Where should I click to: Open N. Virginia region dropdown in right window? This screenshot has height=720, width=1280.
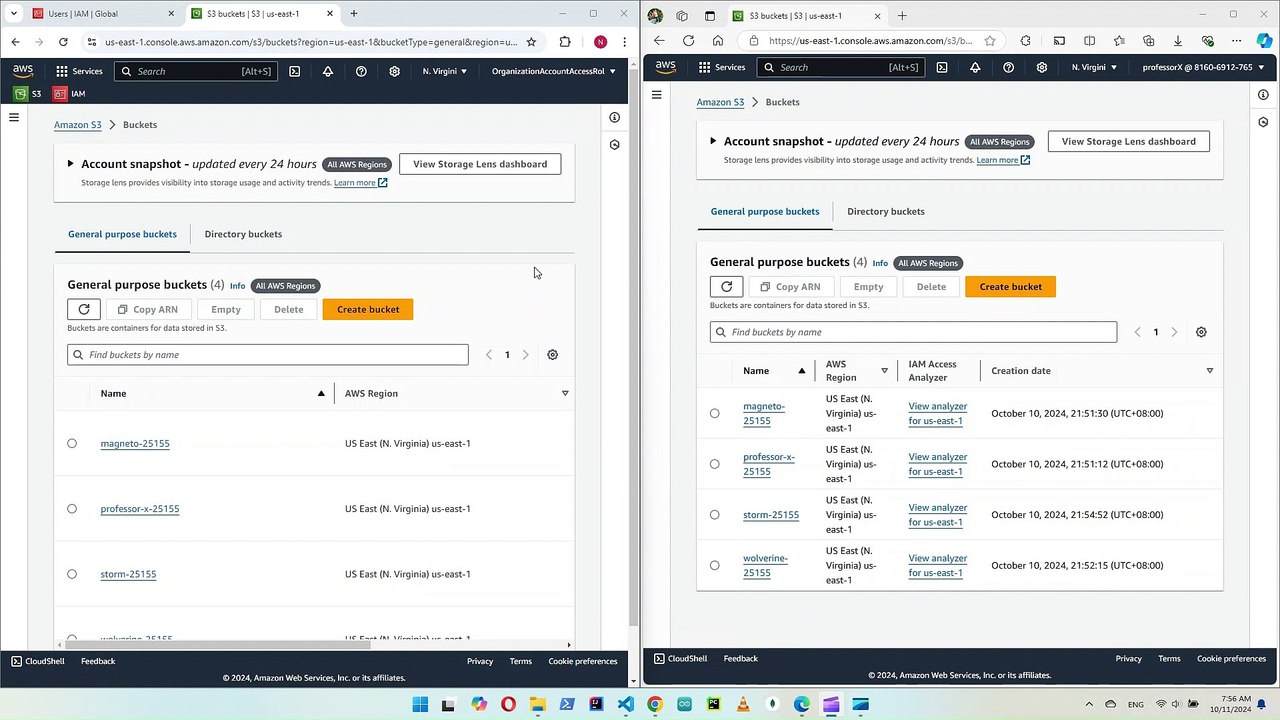(x=1093, y=67)
